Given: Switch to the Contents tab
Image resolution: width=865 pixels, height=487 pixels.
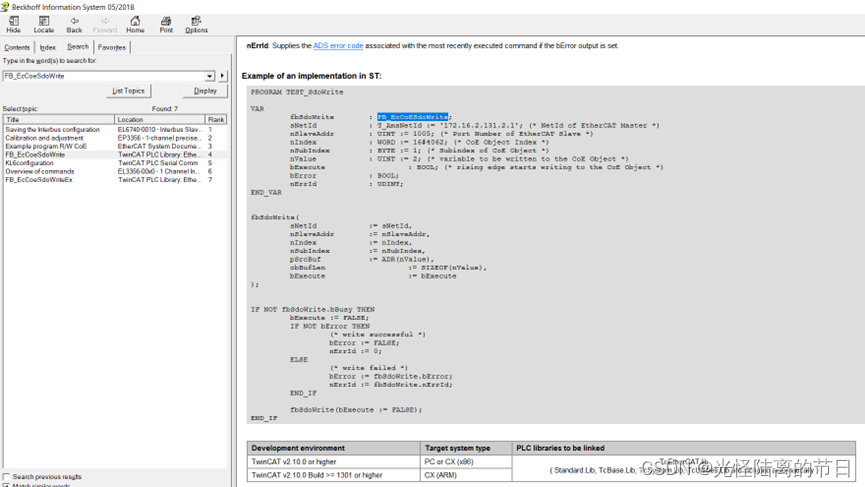Looking at the screenshot, I should [17, 47].
